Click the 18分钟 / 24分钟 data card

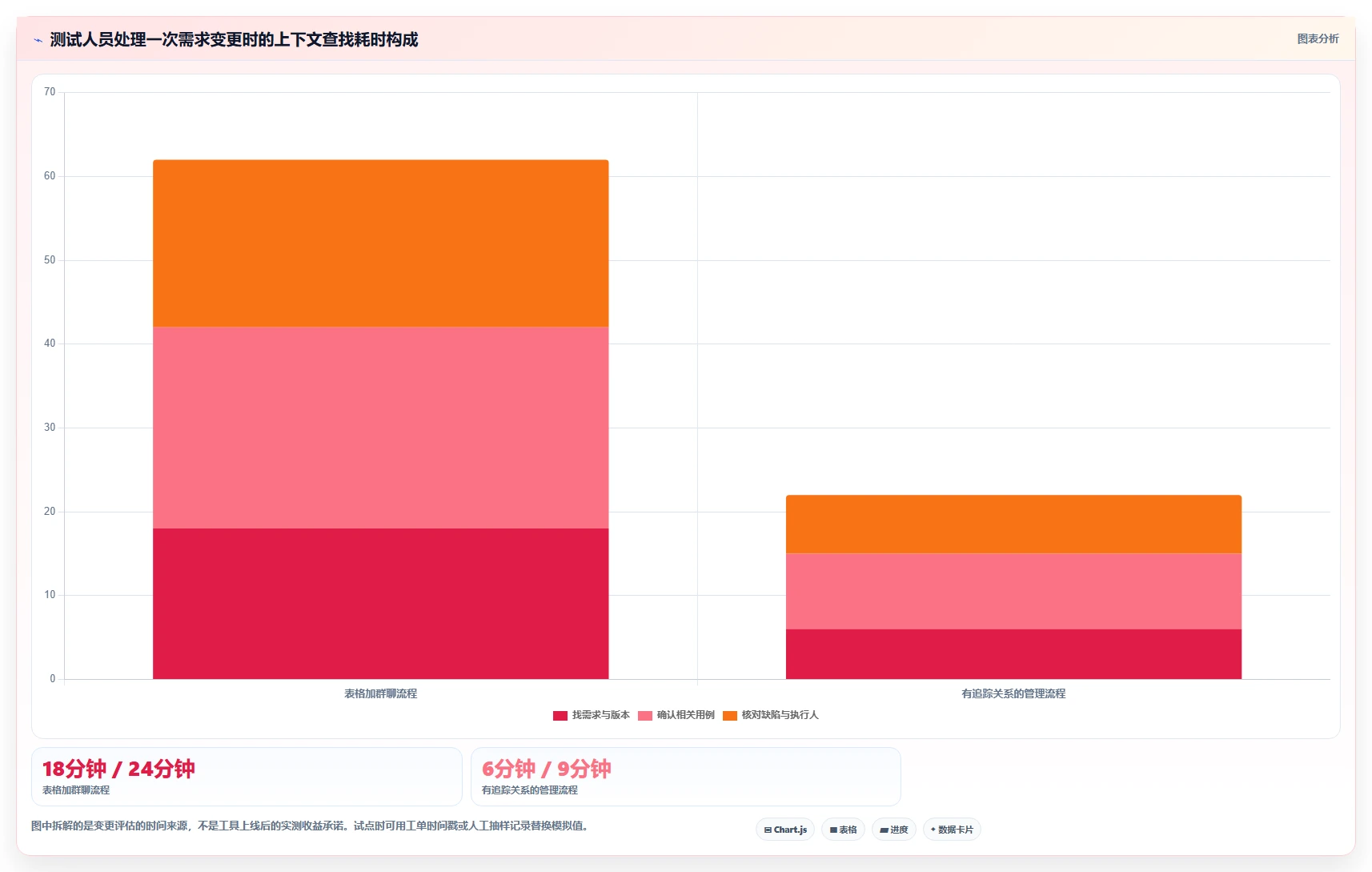point(247,777)
